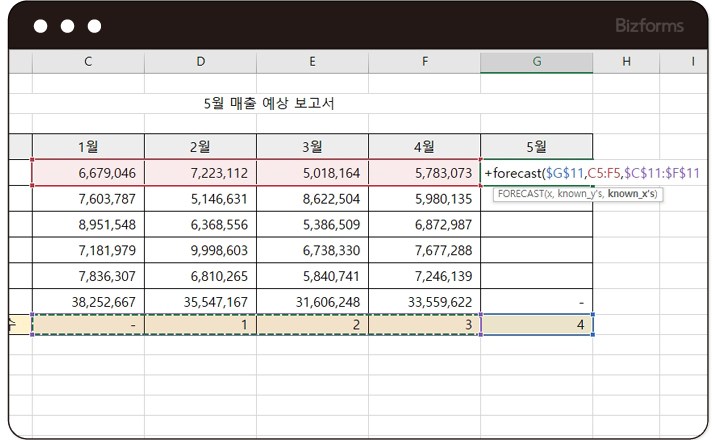The width and height of the screenshot is (715, 440).
Task: Select the 1월 header cell
Action: 88,146
